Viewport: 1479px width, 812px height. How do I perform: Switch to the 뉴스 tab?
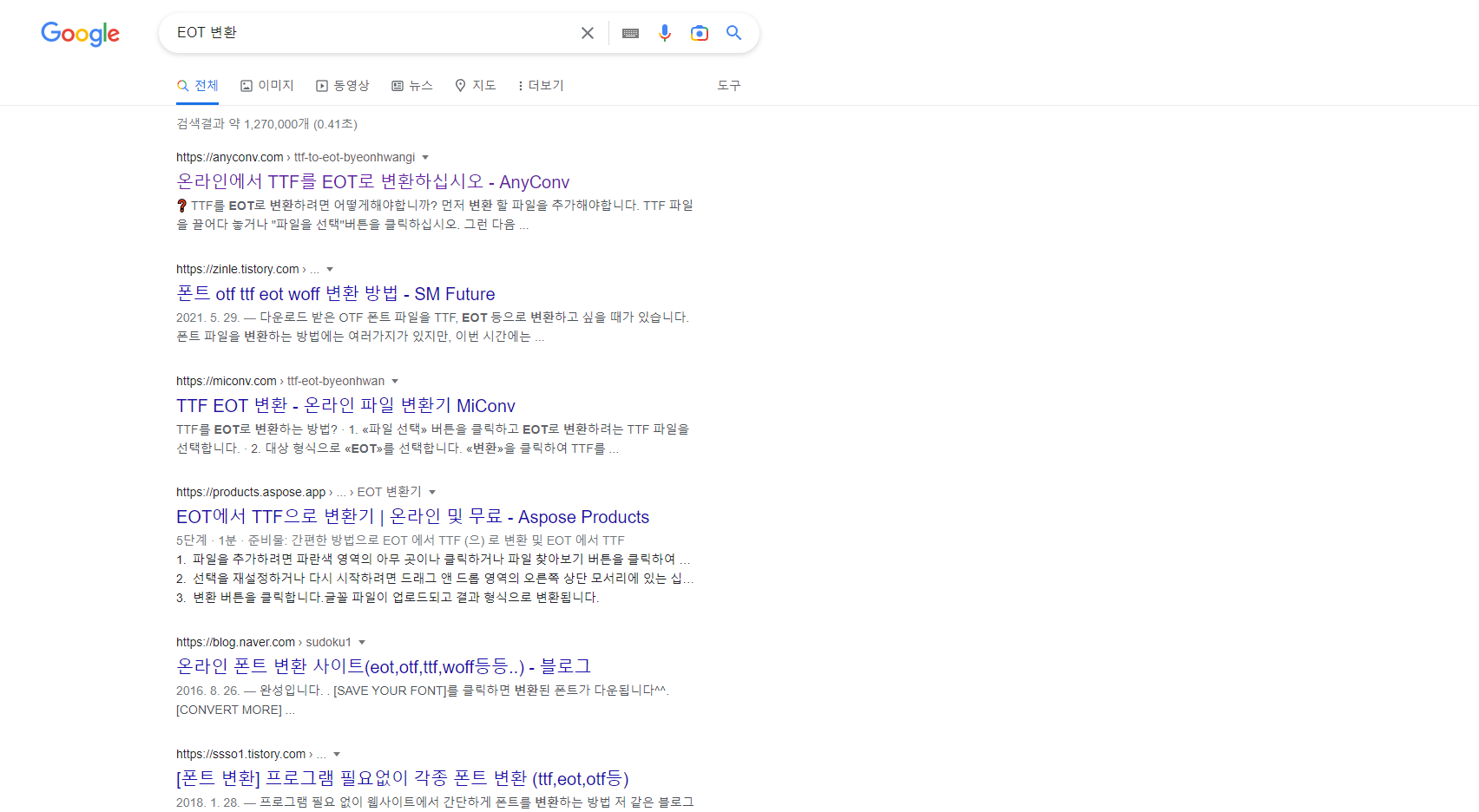(x=412, y=86)
